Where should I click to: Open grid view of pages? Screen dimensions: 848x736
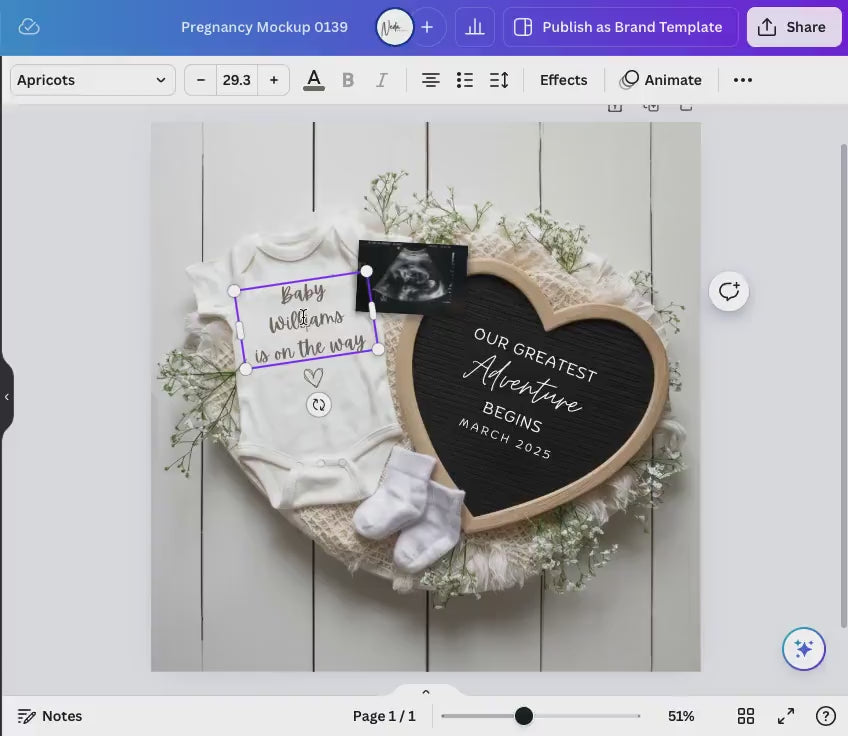click(746, 716)
